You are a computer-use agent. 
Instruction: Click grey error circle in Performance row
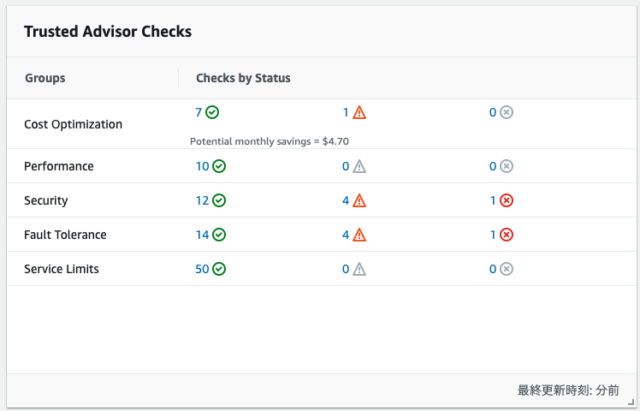[x=507, y=166]
